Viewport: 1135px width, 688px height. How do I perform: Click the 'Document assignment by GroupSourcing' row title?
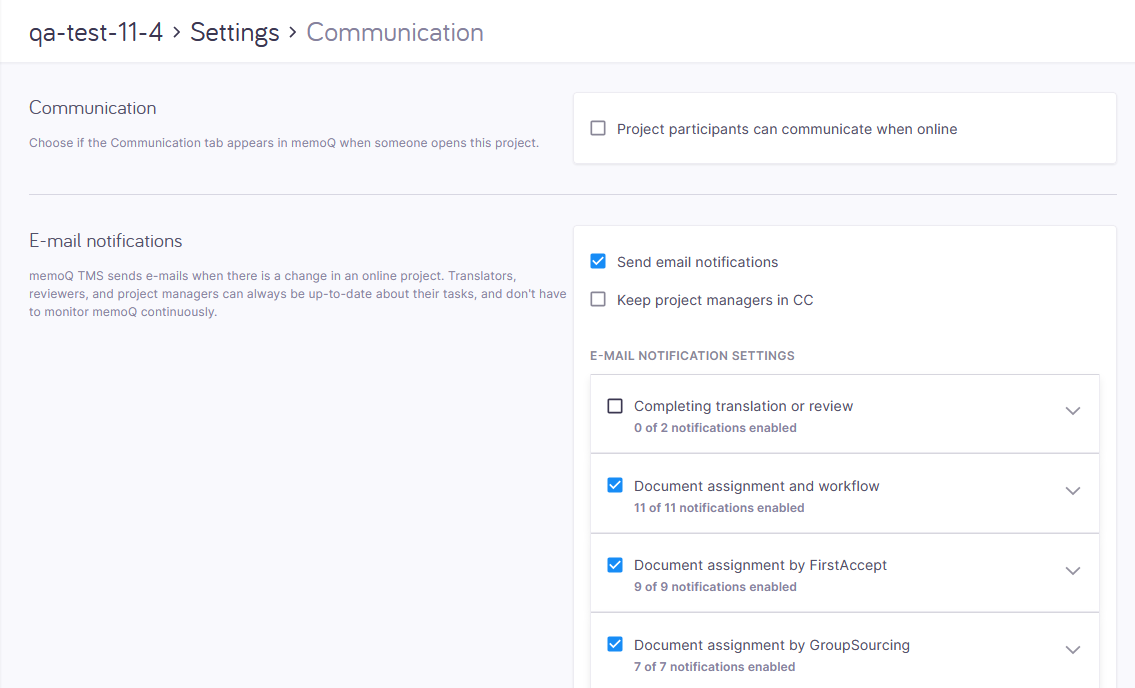click(771, 645)
